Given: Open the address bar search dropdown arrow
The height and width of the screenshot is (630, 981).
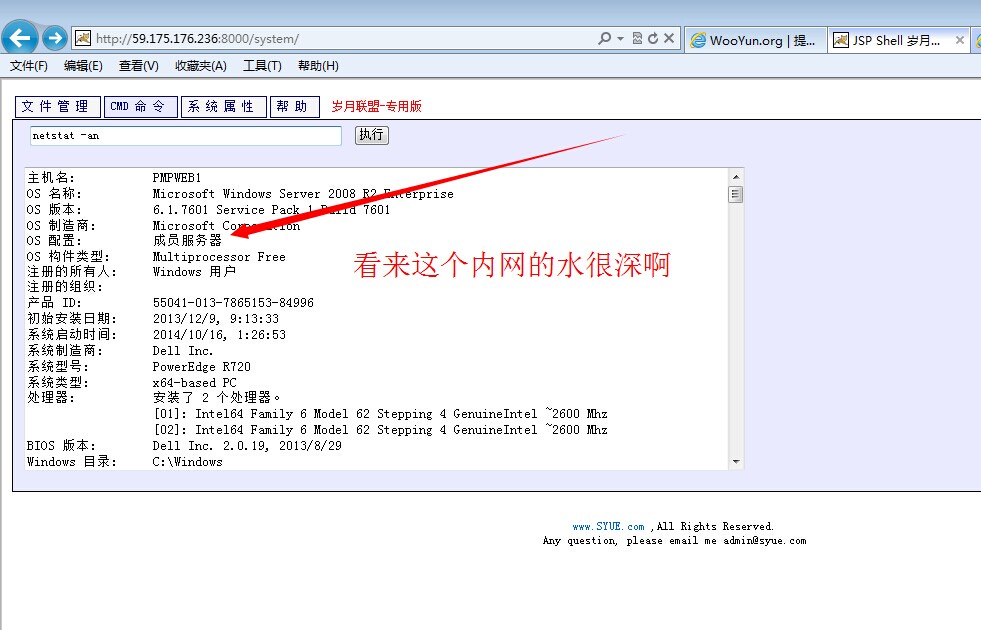Looking at the screenshot, I should click(620, 39).
